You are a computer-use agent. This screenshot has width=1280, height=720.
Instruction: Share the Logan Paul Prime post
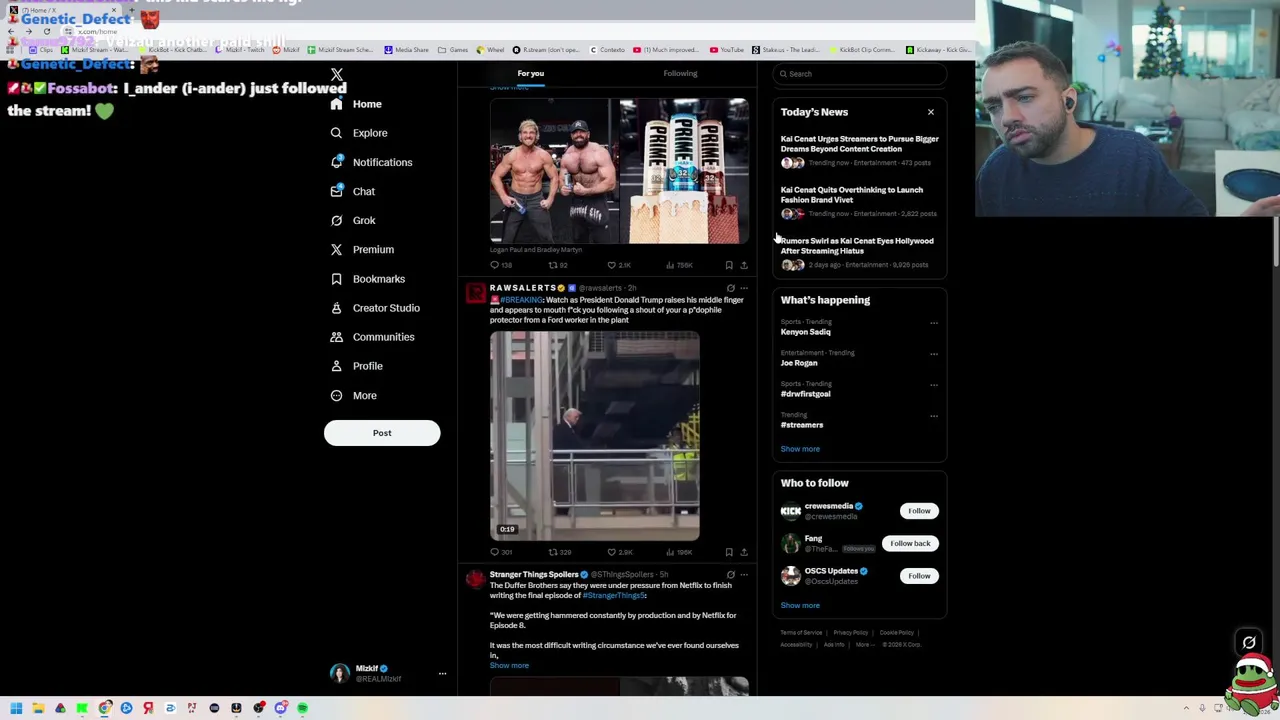coord(744,265)
